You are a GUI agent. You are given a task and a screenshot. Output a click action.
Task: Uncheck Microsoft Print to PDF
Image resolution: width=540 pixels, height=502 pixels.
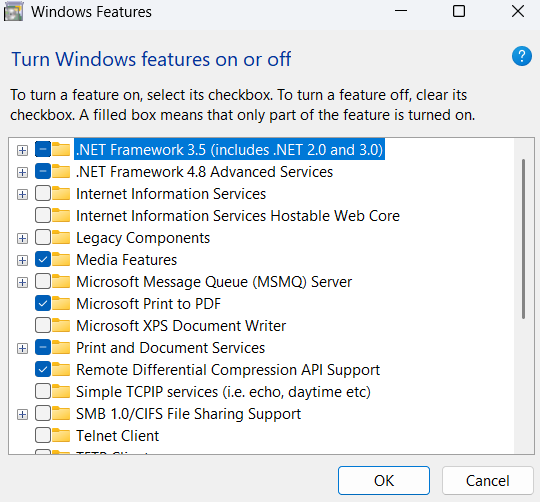pyautogui.click(x=43, y=303)
